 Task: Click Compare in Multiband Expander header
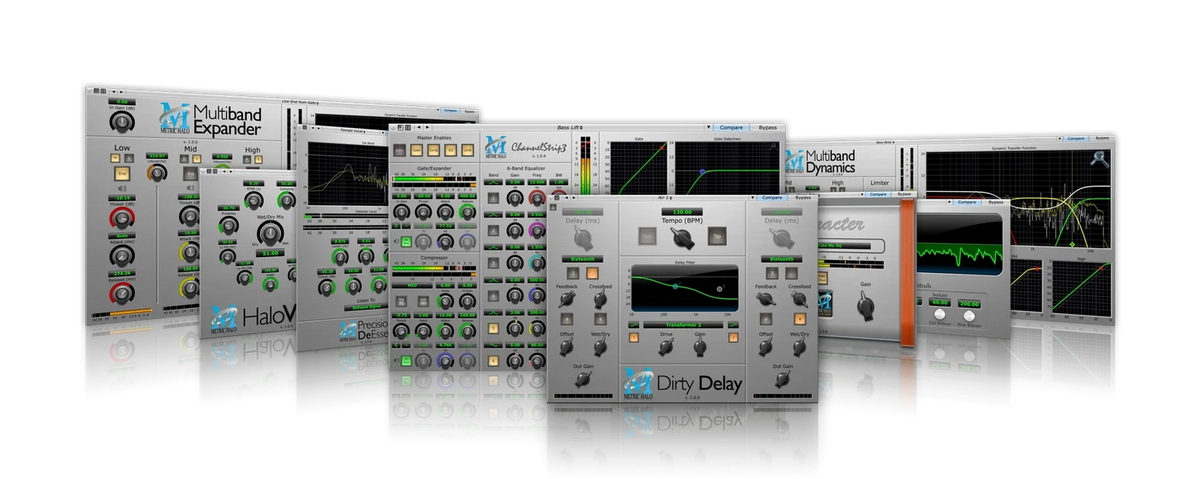coord(448,111)
